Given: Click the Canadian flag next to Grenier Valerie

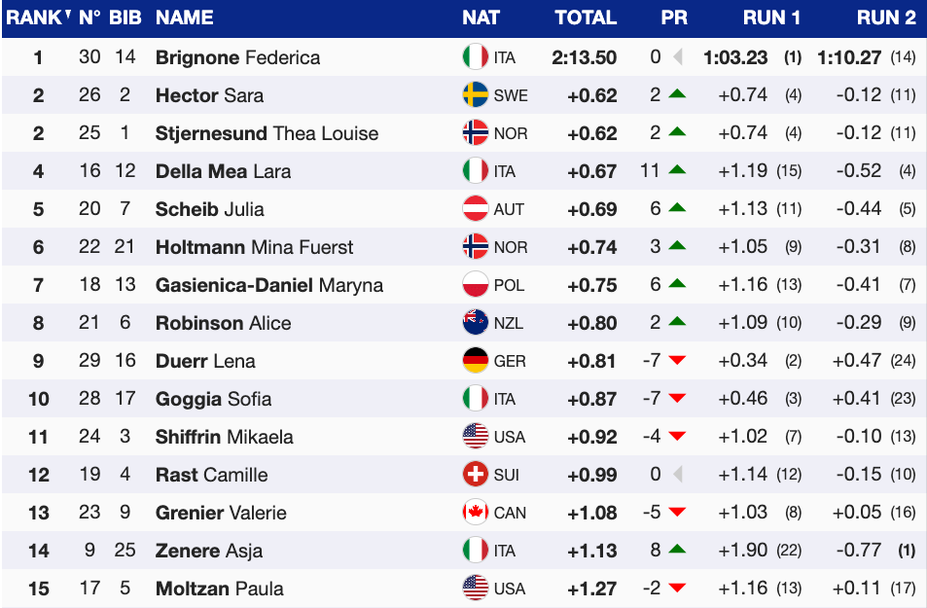Looking at the screenshot, I should pos(475,513).
